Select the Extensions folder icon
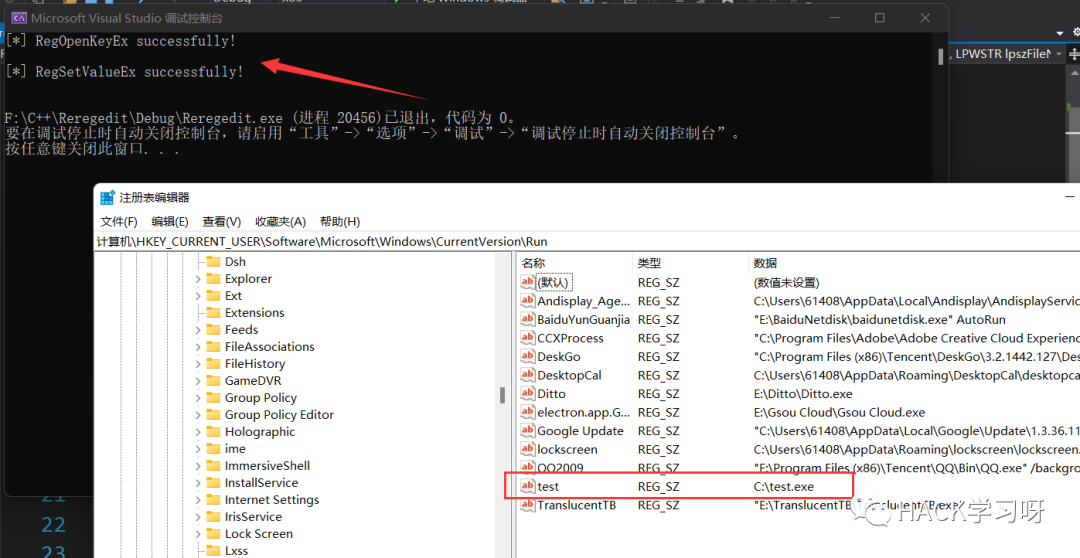This screenshot has width=1080, height=558. point(213,313)
